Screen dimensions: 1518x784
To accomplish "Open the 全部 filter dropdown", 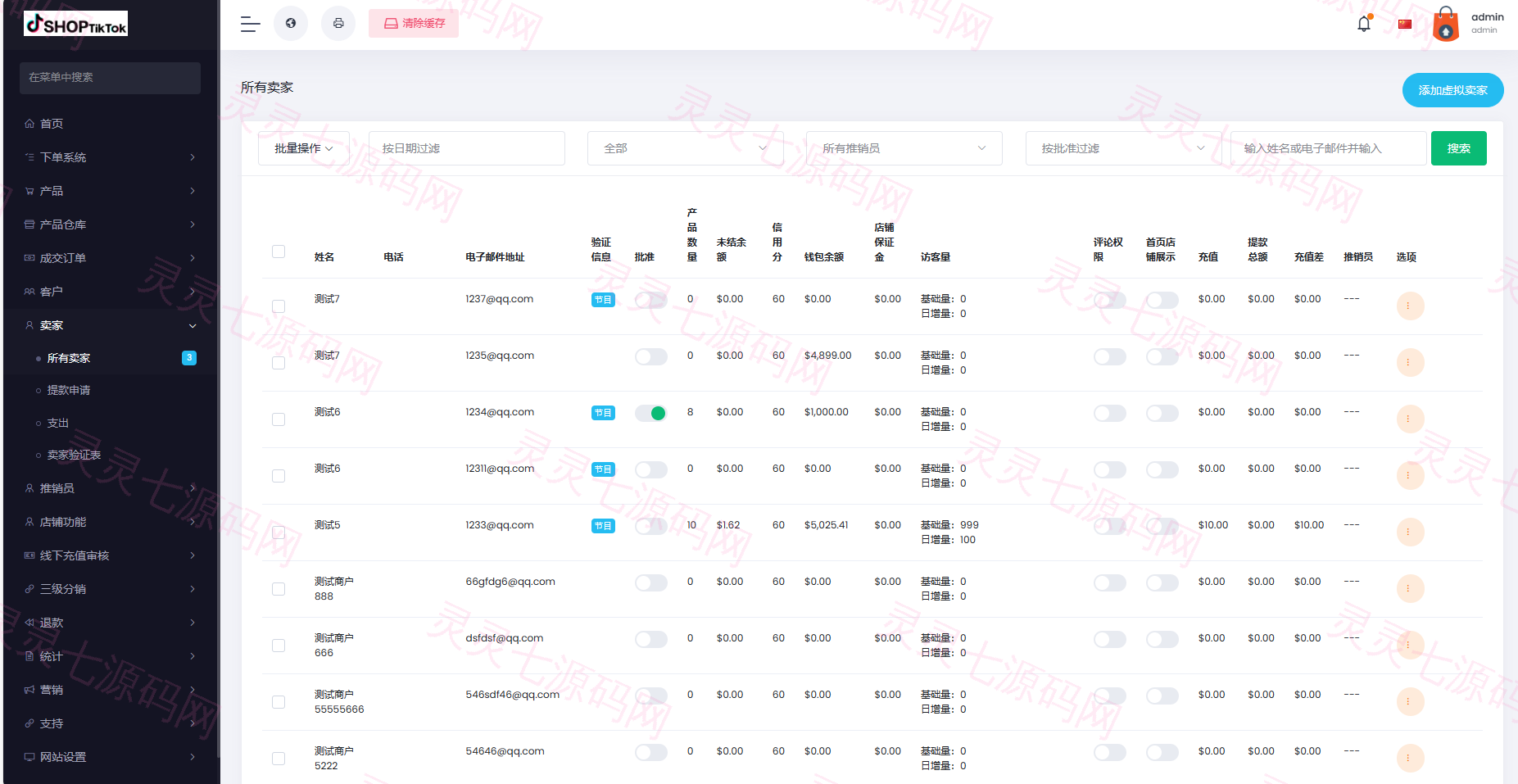I will pos(686,148).
